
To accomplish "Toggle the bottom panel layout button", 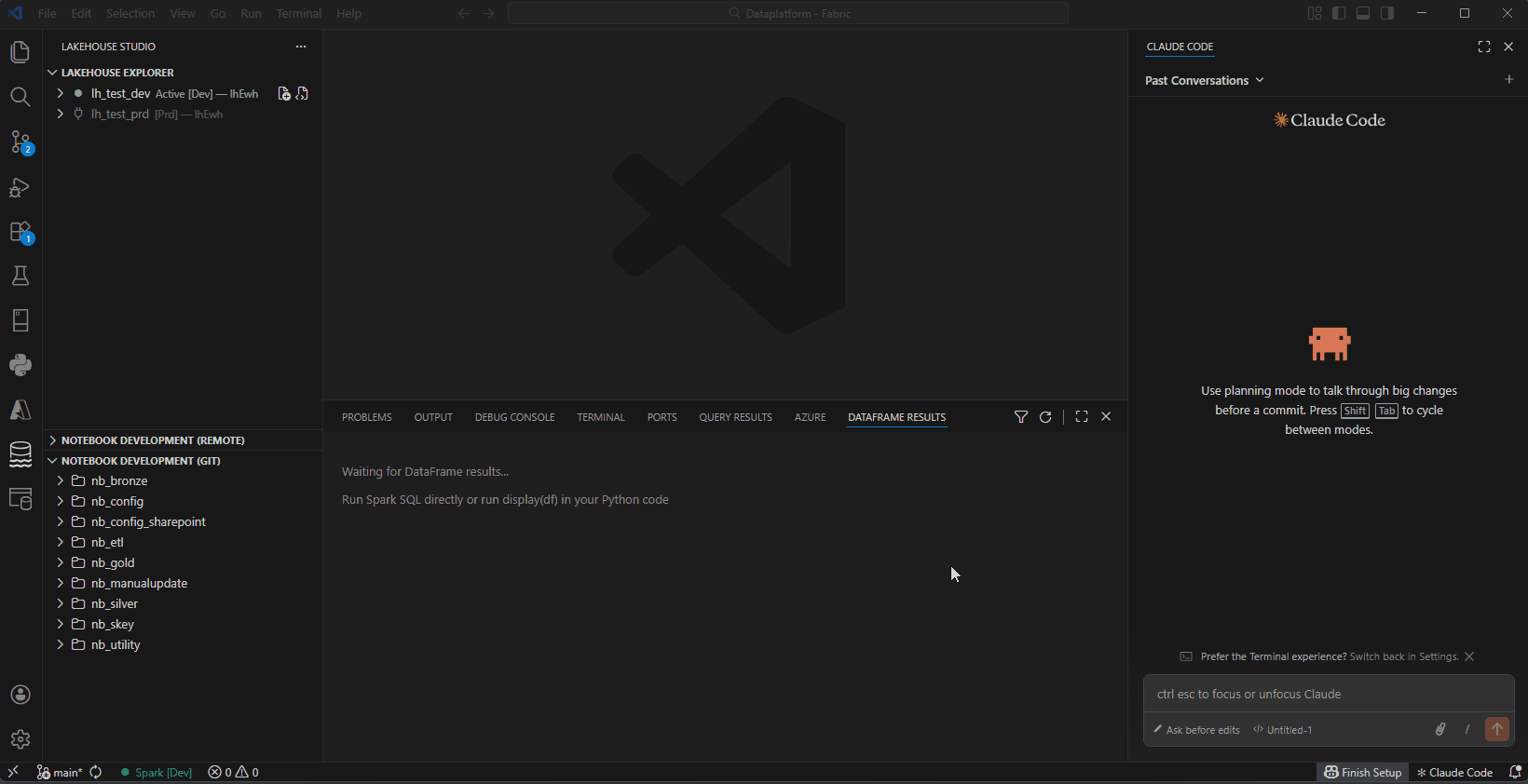I will pos(1363,13).
